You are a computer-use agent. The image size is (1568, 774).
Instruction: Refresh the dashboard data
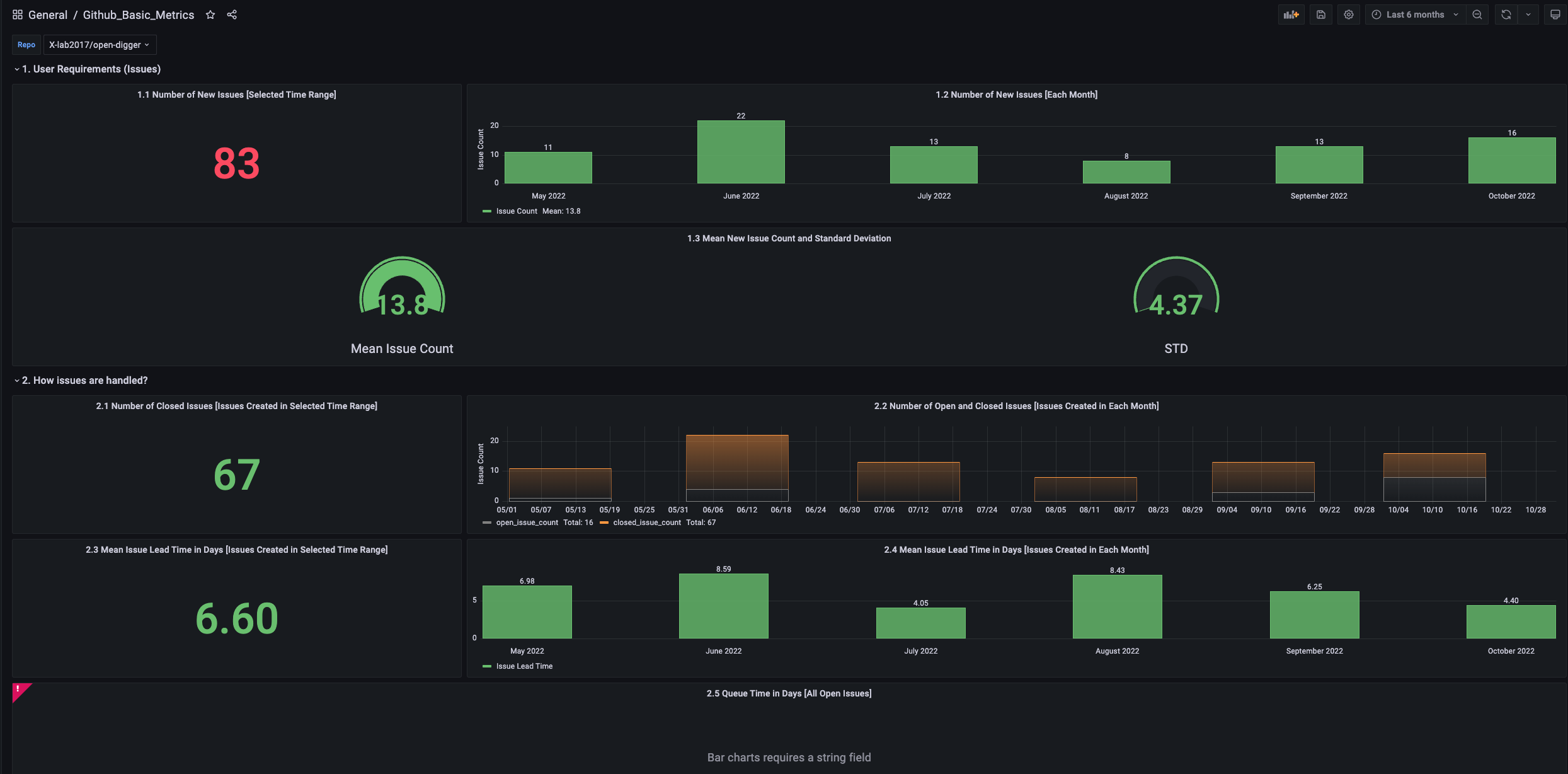(x=1506, y=14)
